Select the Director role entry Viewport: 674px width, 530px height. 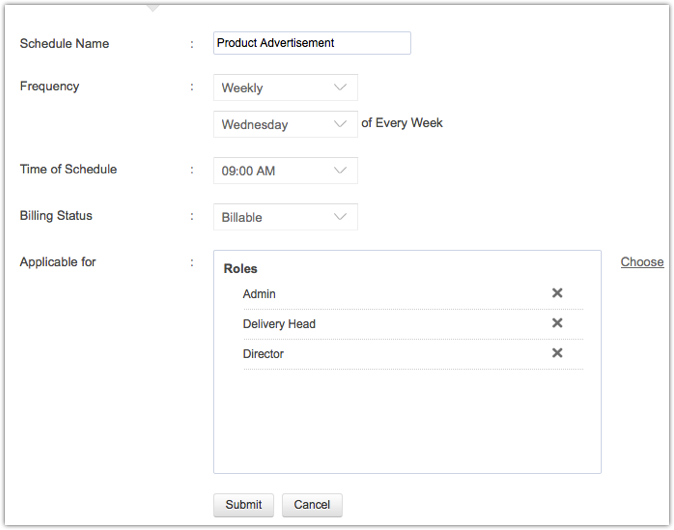click(x=263, y=354)
